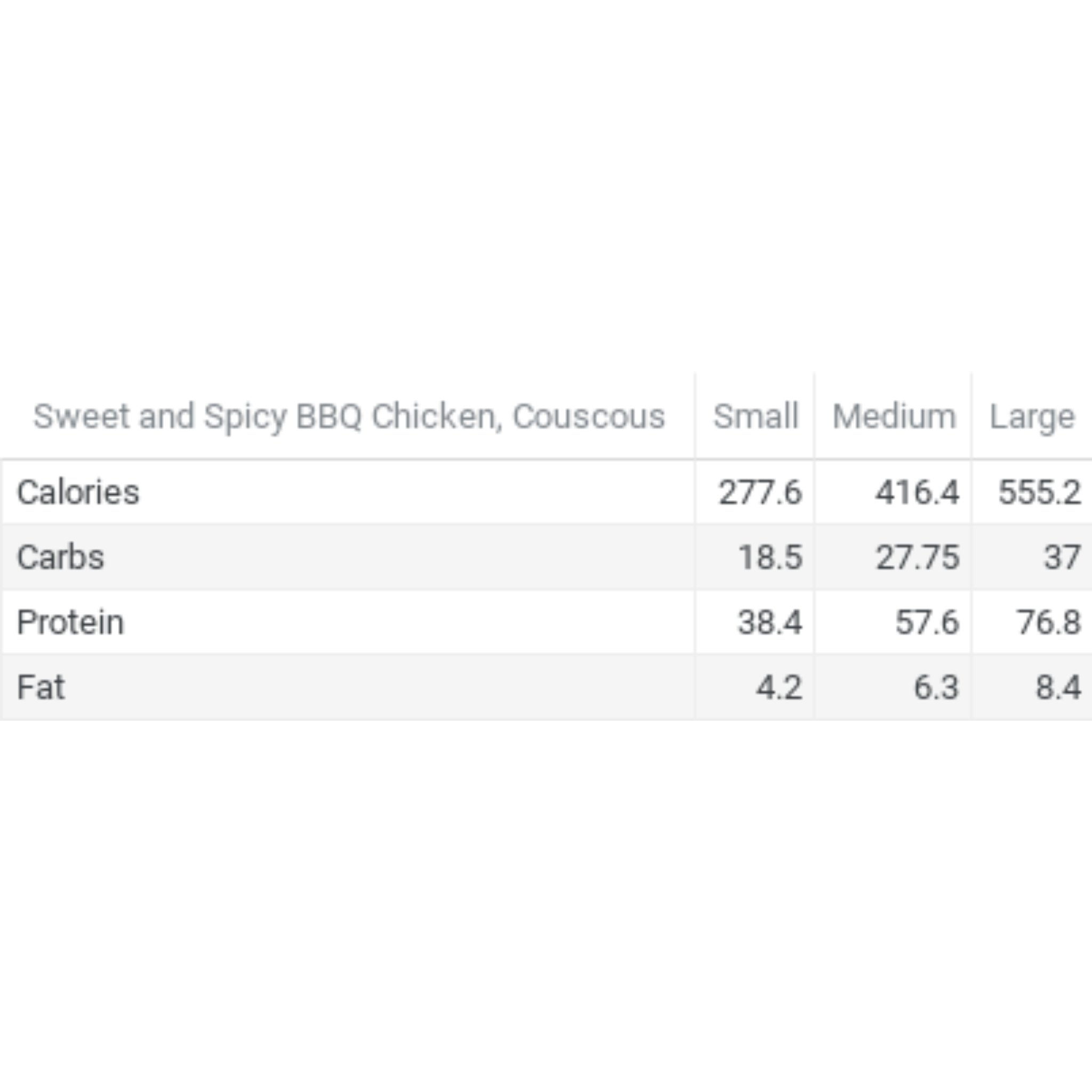Image resolution: width=1092 pixels, height=1092 pixels.
Task: Select the Fat row label
Action: point(41,687)
